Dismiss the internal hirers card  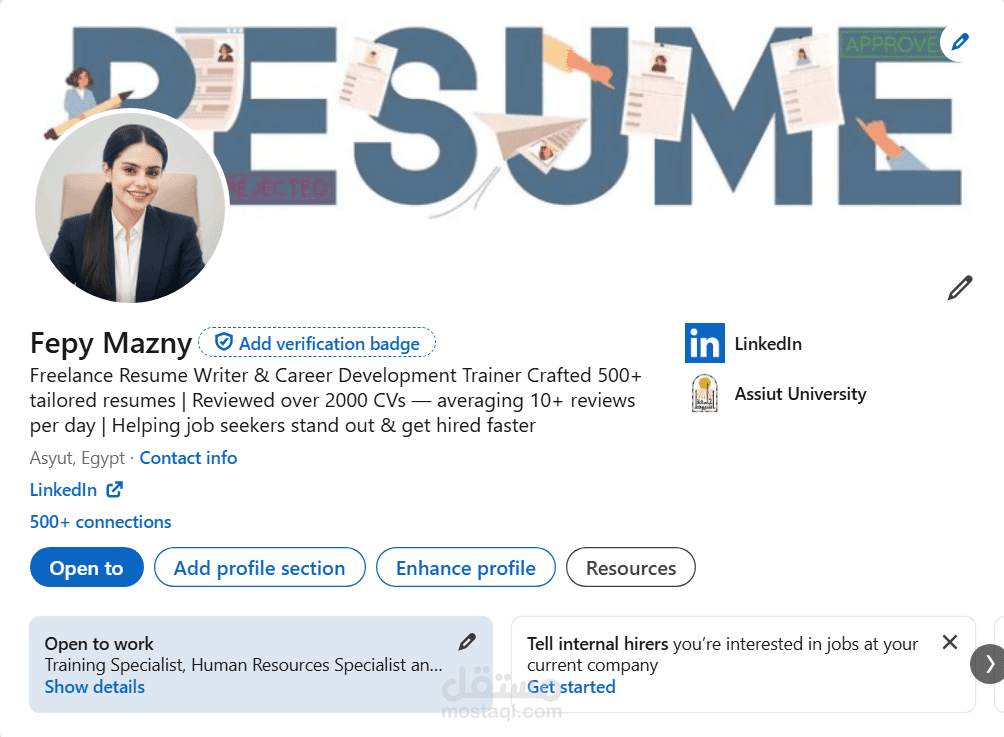click(x=950, y=642)
